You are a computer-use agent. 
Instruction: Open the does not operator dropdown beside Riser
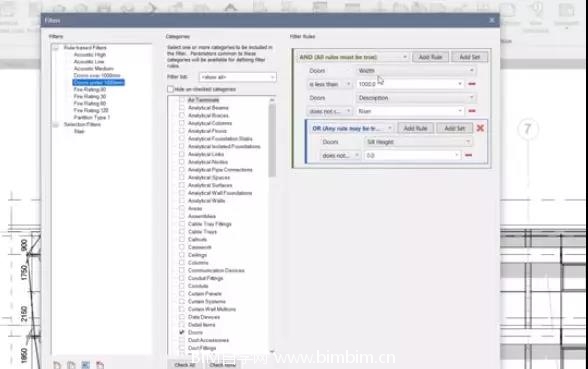pos(329,111)
